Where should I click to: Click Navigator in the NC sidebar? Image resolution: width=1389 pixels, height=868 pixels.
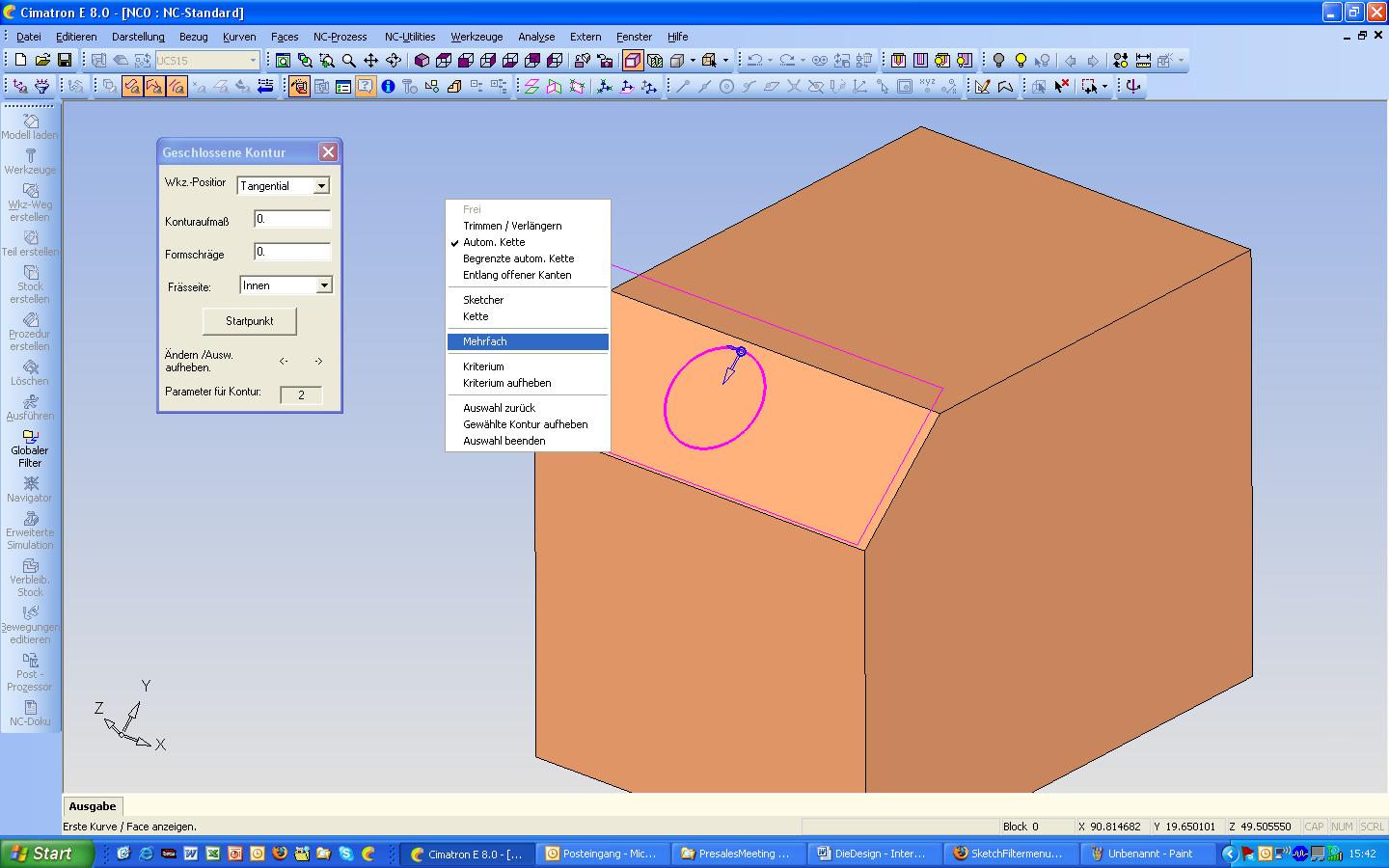(30, 490)
